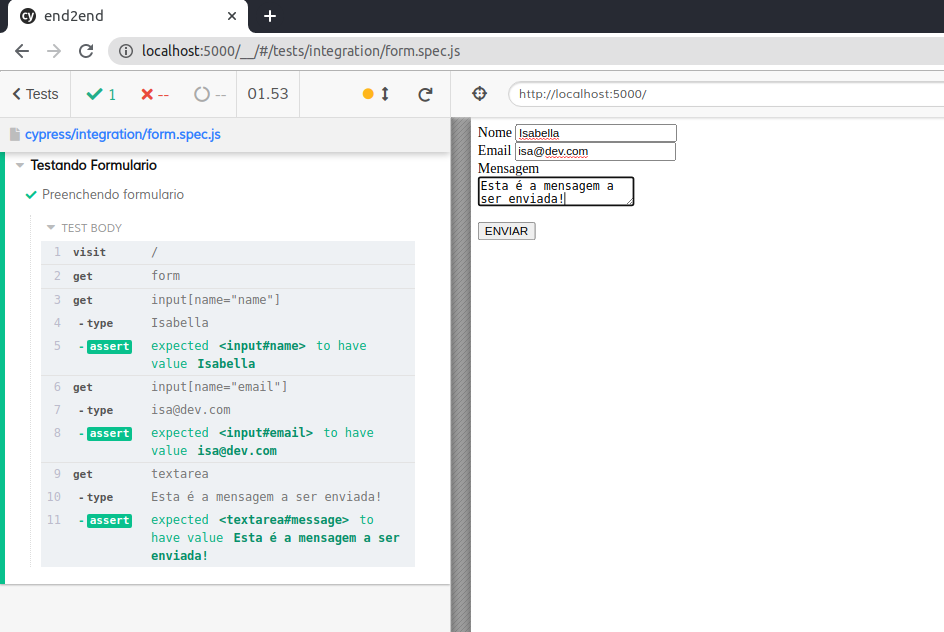Open a new browser tab

click(270, 16)
